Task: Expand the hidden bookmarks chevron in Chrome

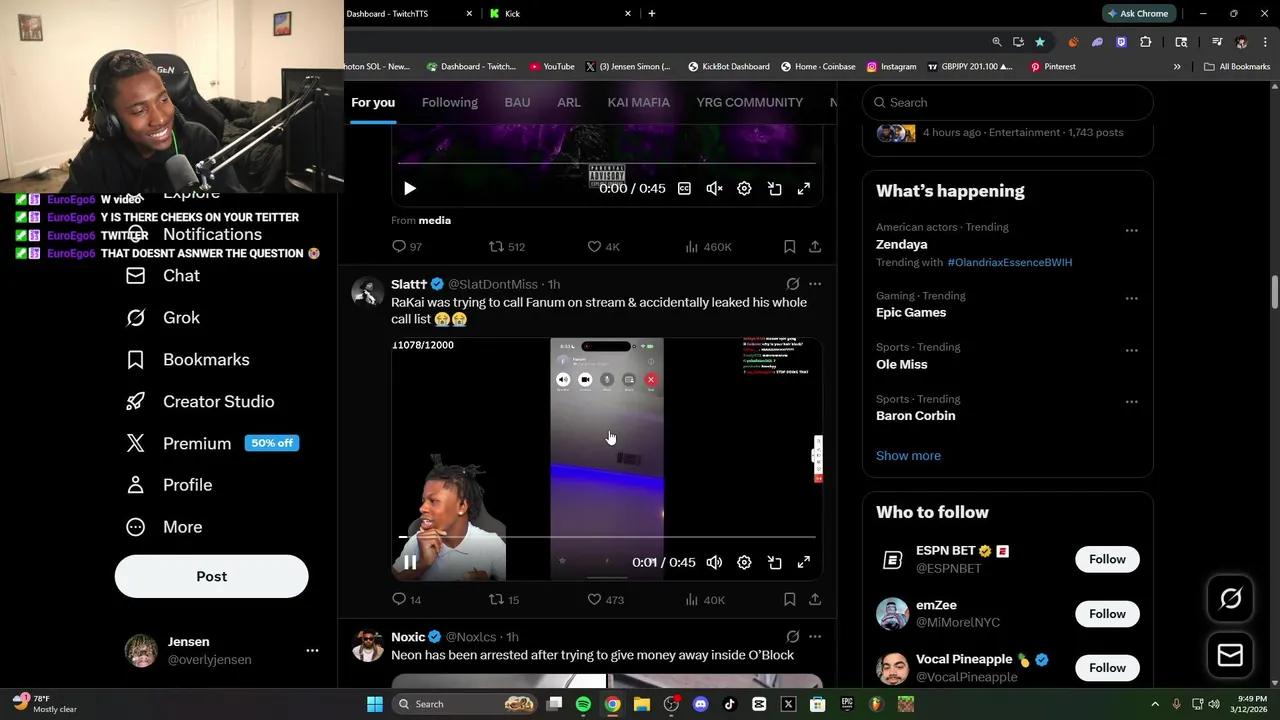Action: click(1177, 67)
